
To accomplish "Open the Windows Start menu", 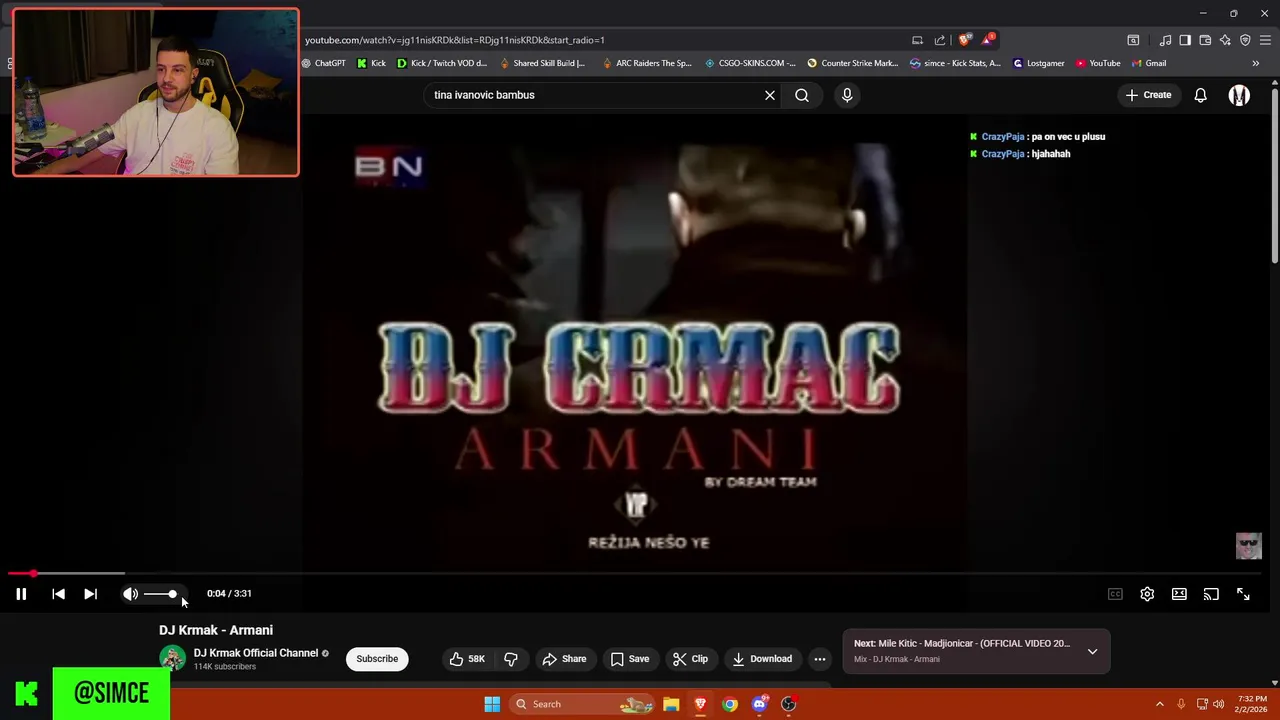I will (492, 704).
